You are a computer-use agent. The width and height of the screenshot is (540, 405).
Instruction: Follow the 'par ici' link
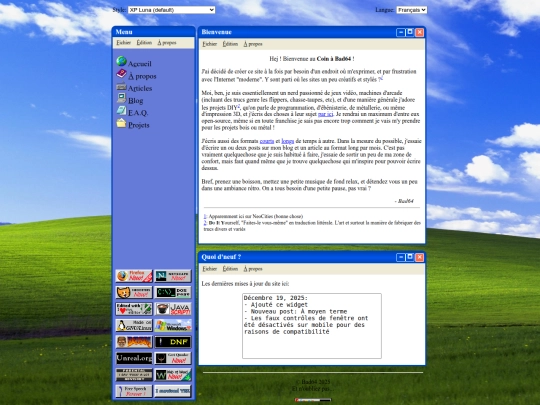coord(325,114)
